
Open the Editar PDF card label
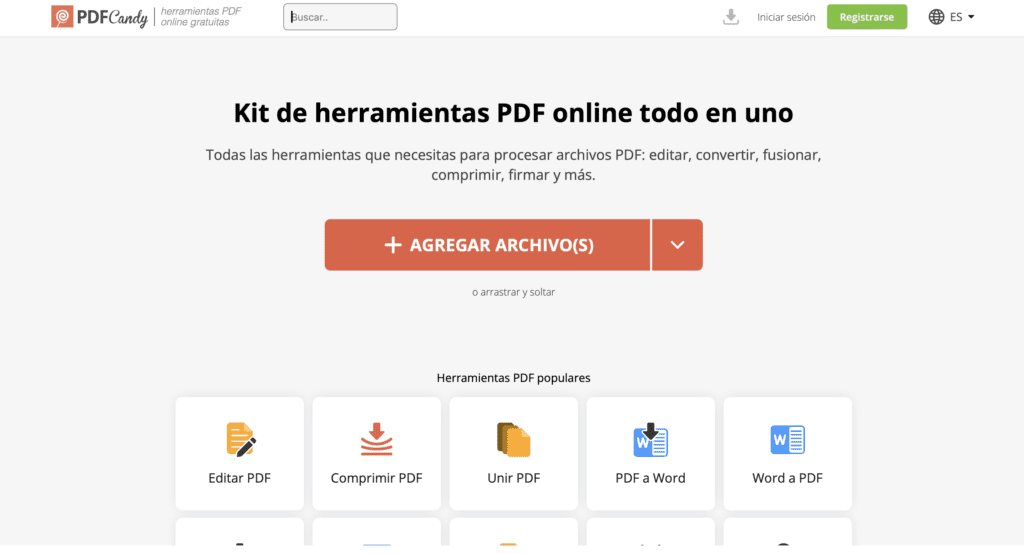[240, 478]
